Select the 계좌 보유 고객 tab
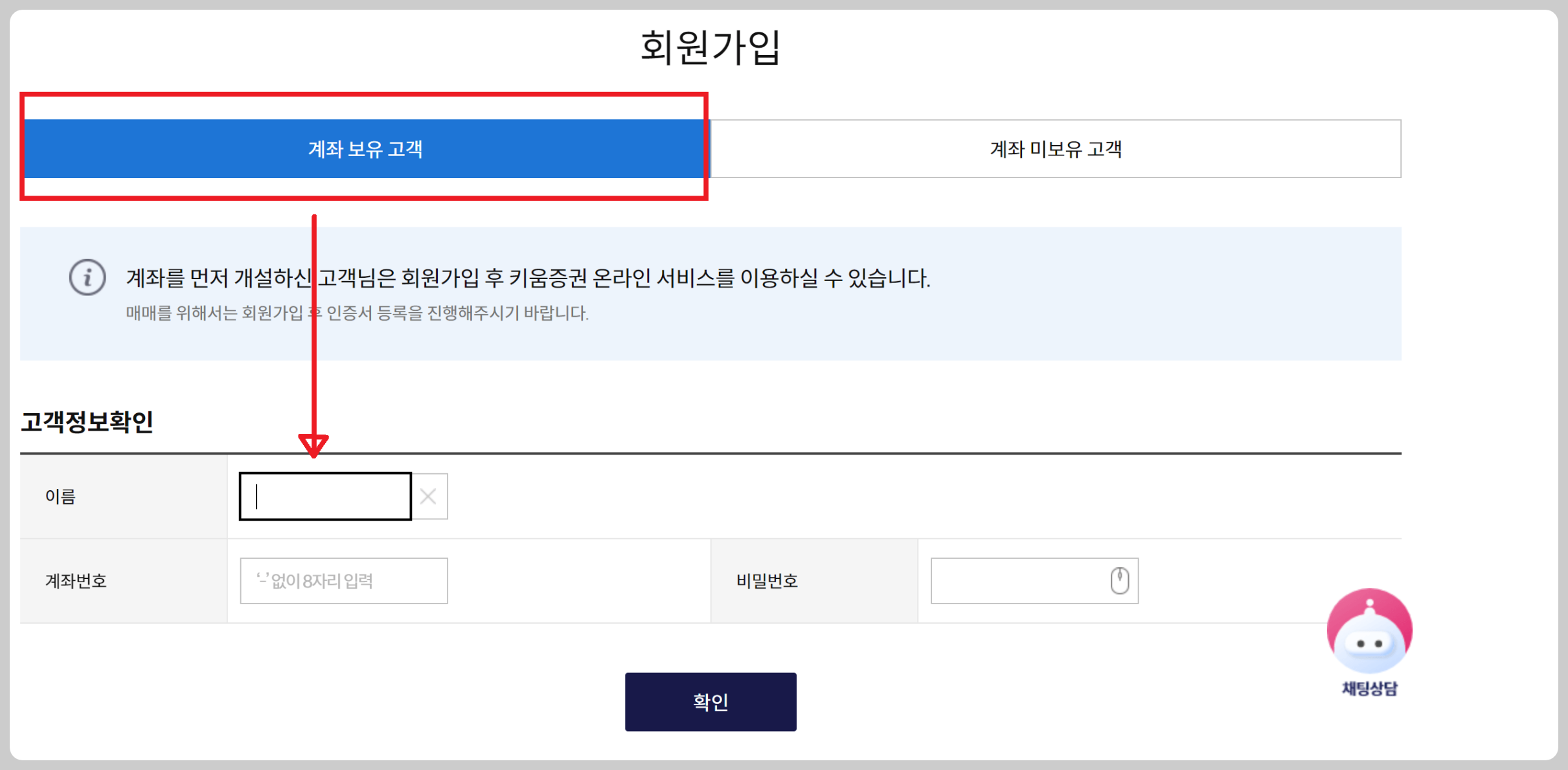1568x770 pixels. [x=365, y=148]
